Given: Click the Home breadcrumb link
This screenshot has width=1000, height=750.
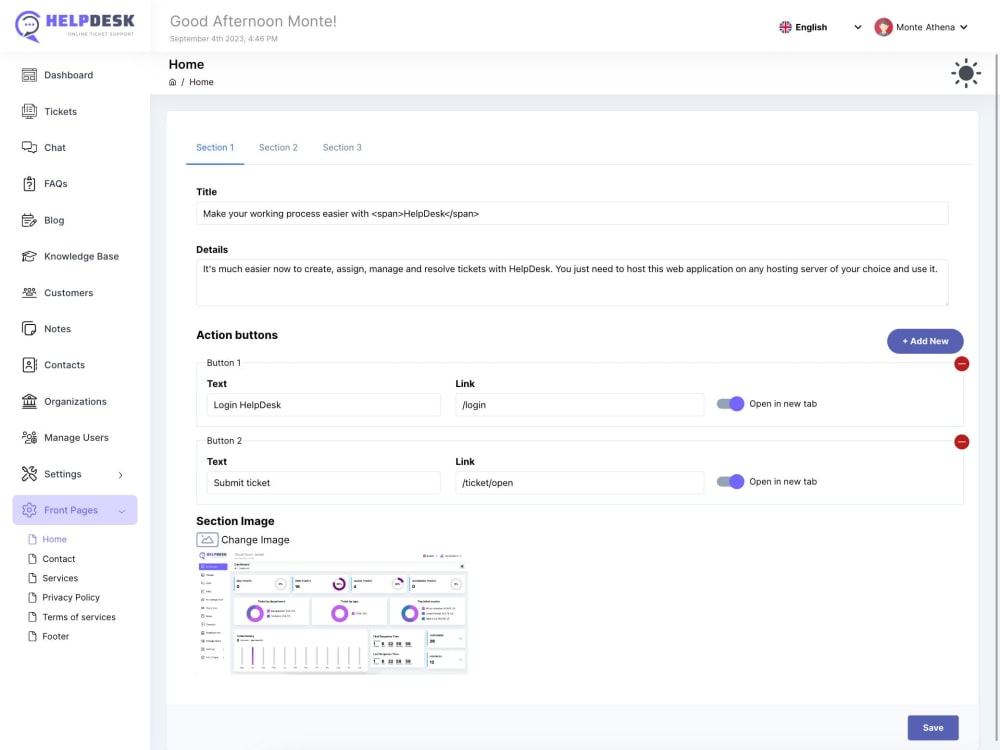Looking at the screenshot, I should pos(201,82).
